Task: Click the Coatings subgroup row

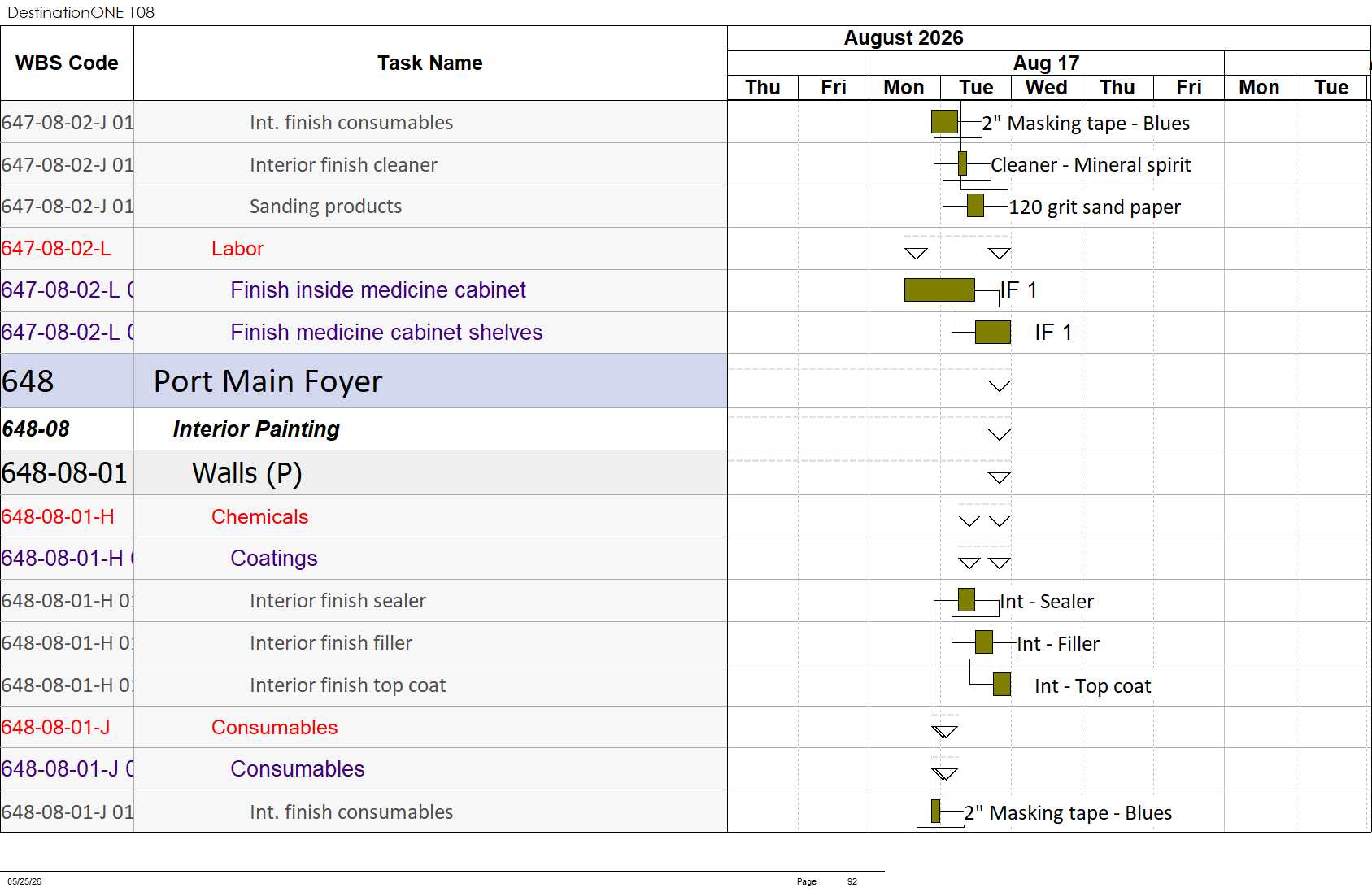Action: pyautogui.click(x=364, y=558)
